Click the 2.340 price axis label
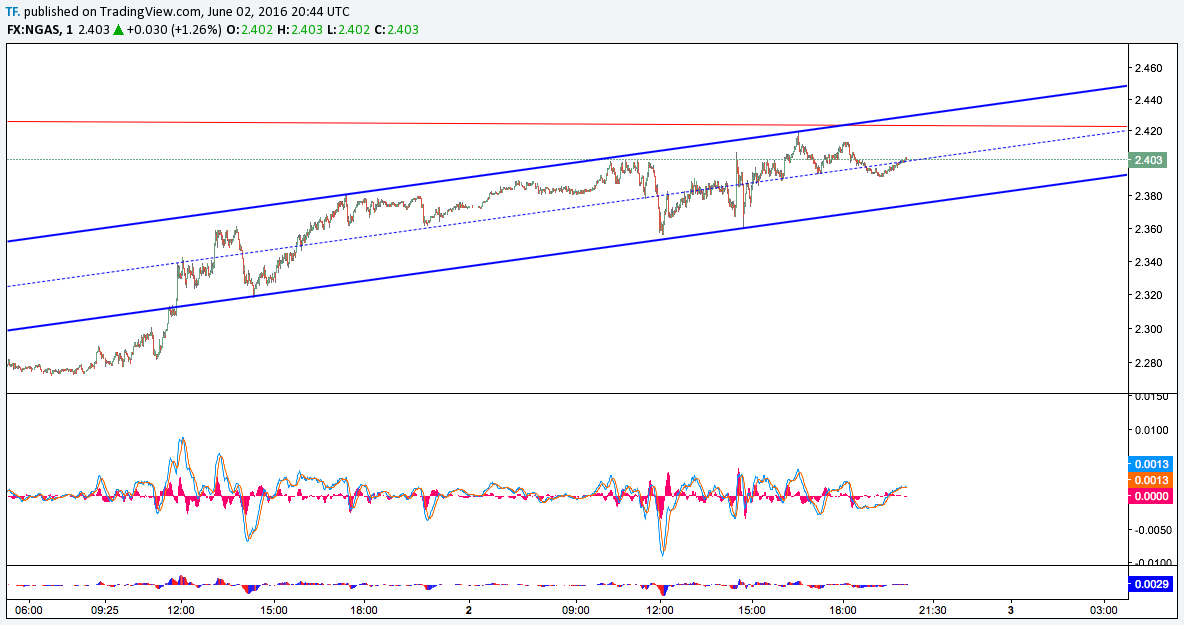 [1149, 262]
